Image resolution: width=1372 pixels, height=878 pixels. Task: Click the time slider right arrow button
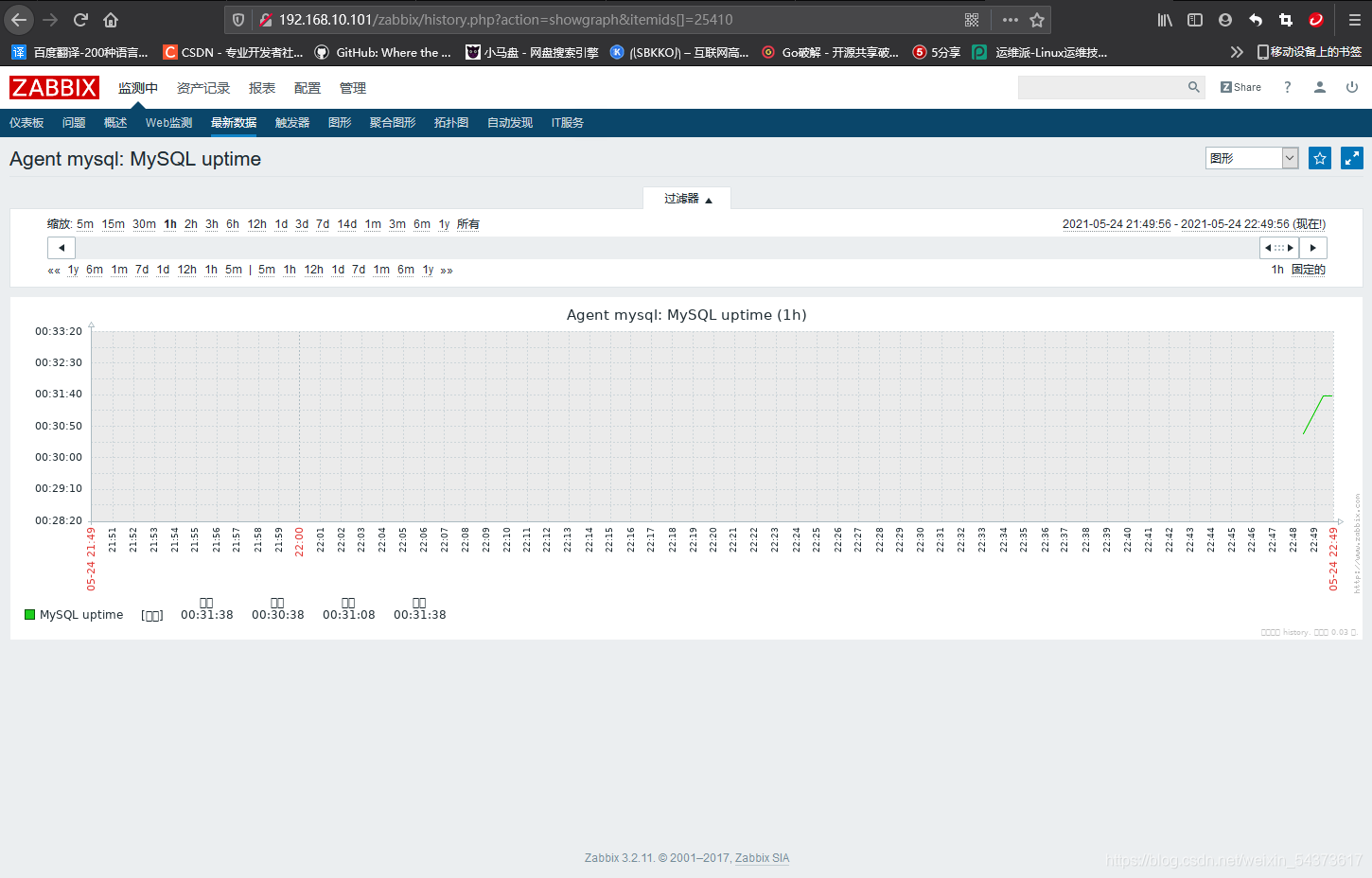click(x=1313, y=248)
